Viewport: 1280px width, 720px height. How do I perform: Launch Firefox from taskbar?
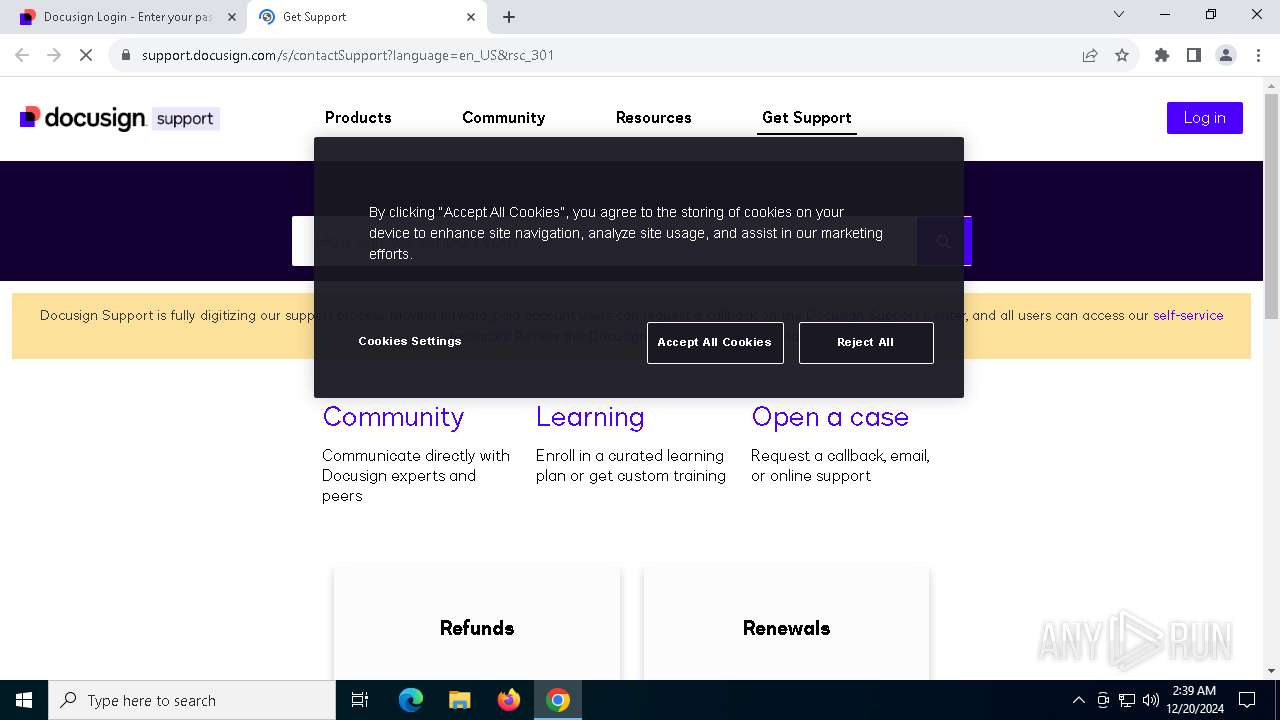509,700
